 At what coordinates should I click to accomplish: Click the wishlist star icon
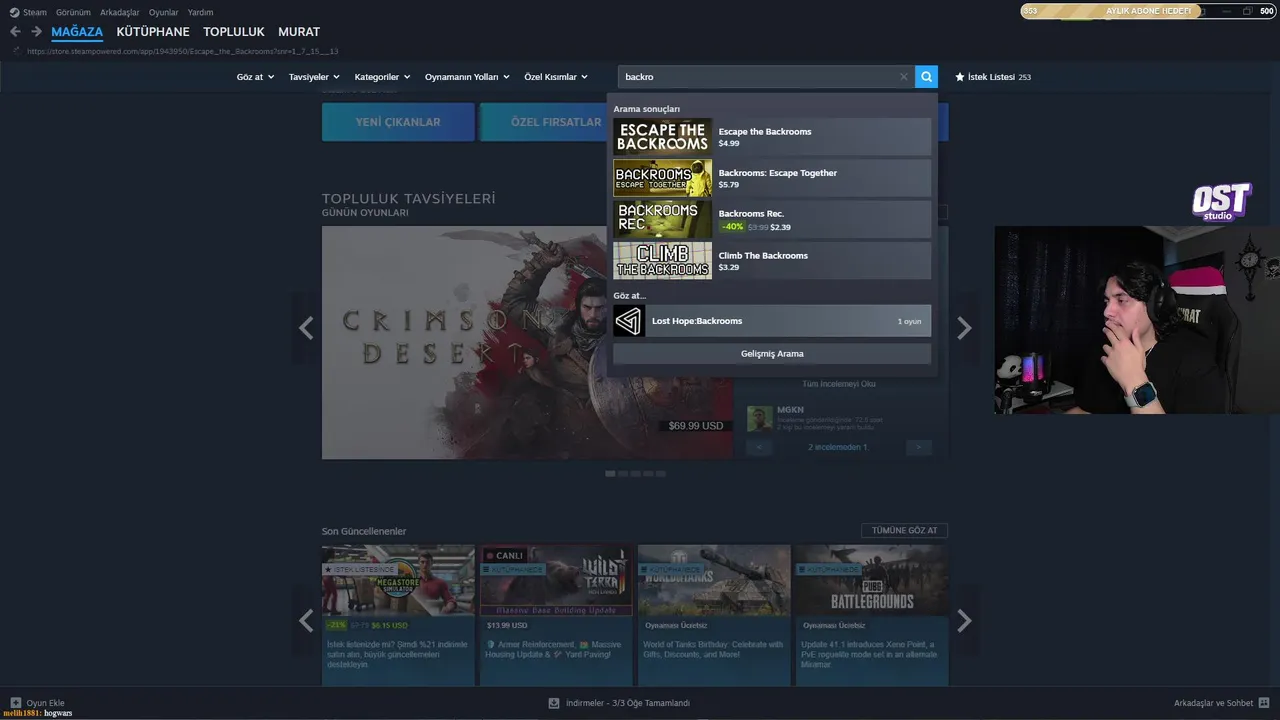click(960, 76)
